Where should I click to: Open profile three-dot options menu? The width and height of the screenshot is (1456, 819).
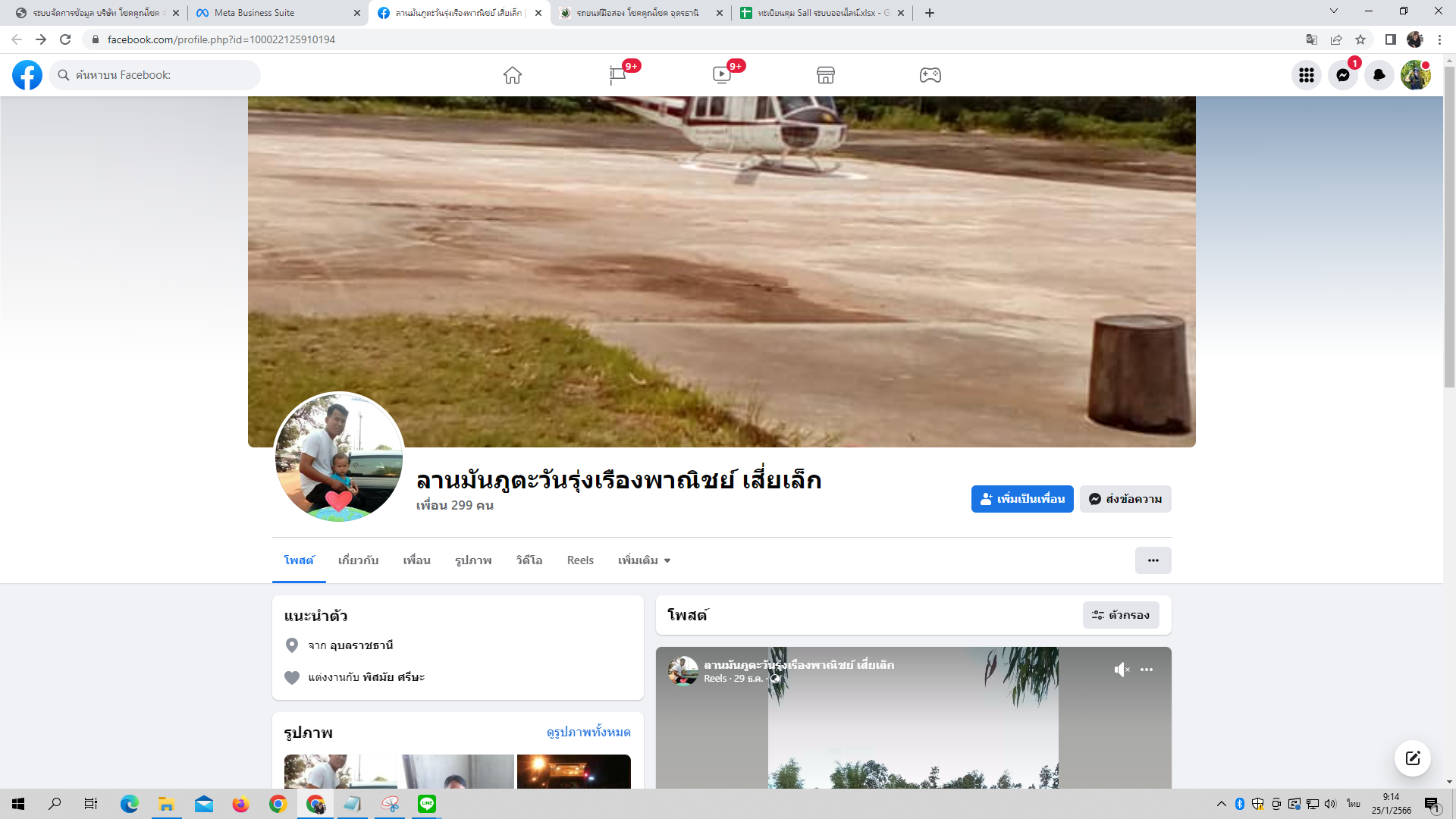pos(1153,560)
